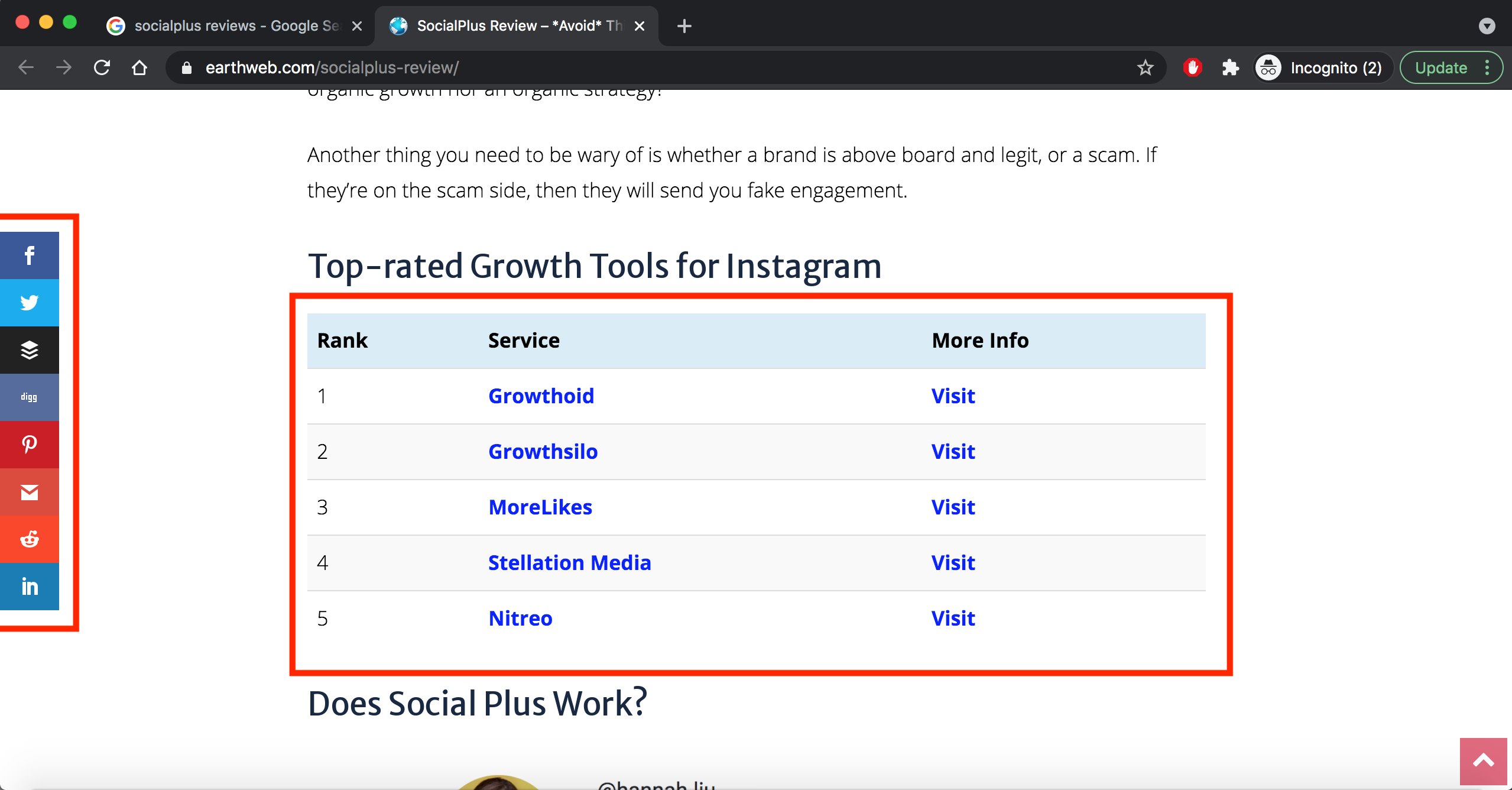The height and width of the screenshot is (790, 1512).
Task: Go forward in browser history
Action: [x=63, y=68]
